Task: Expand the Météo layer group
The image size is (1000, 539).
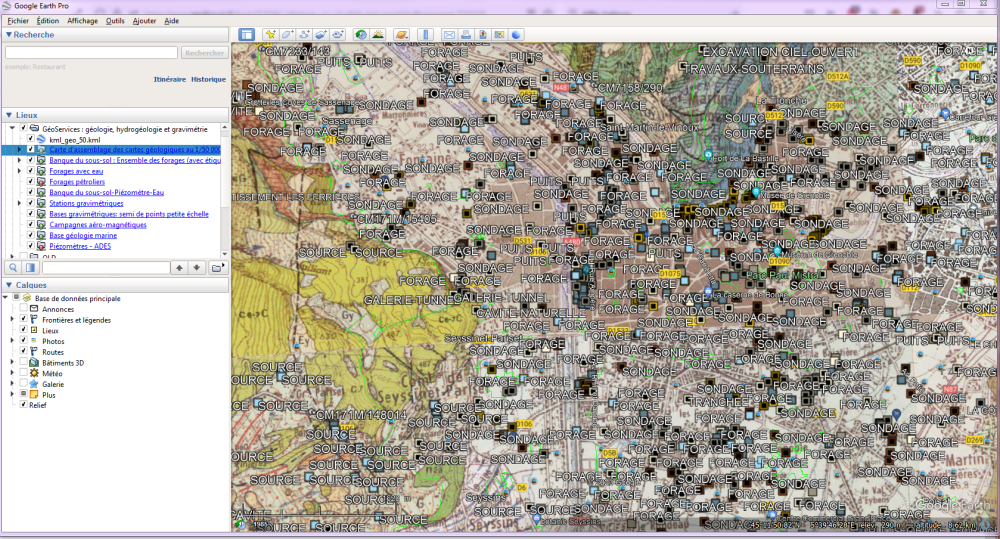Action: (x=12, y=373)
